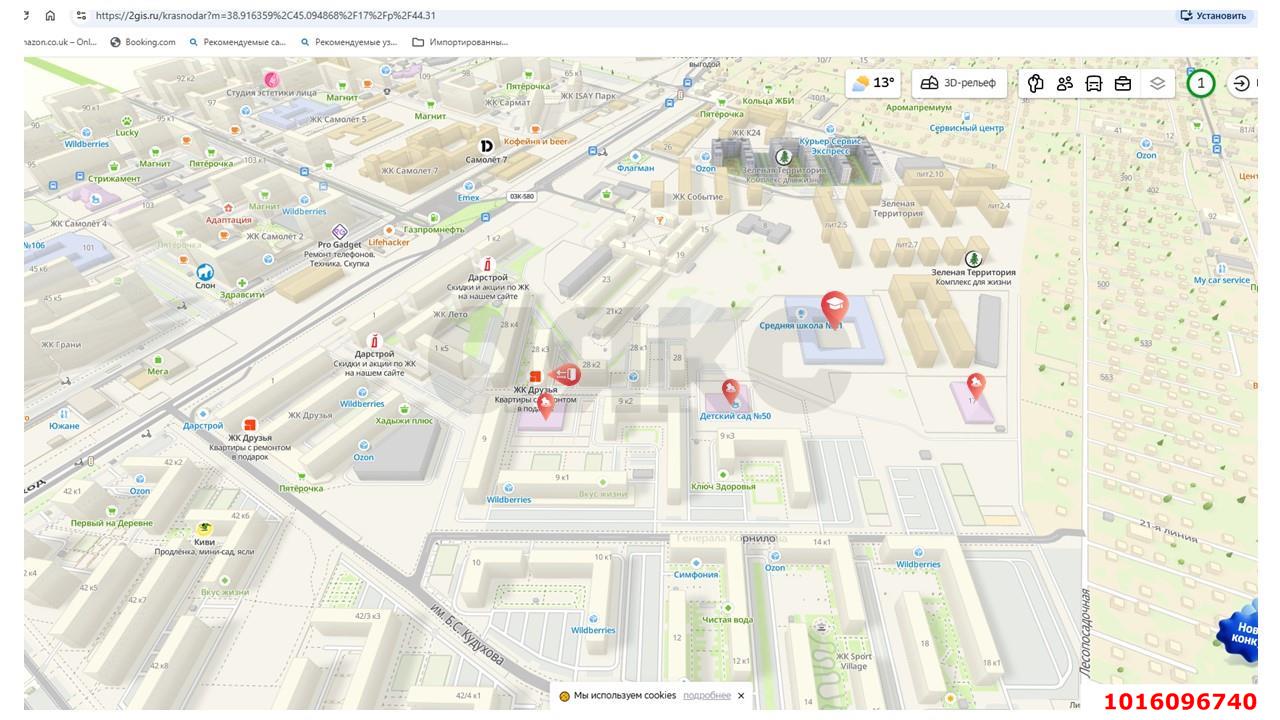The width and height of the screenshot is (1280, 720).
Task: Open the Импортированные bookmarks folder
Action: [460, 42]
